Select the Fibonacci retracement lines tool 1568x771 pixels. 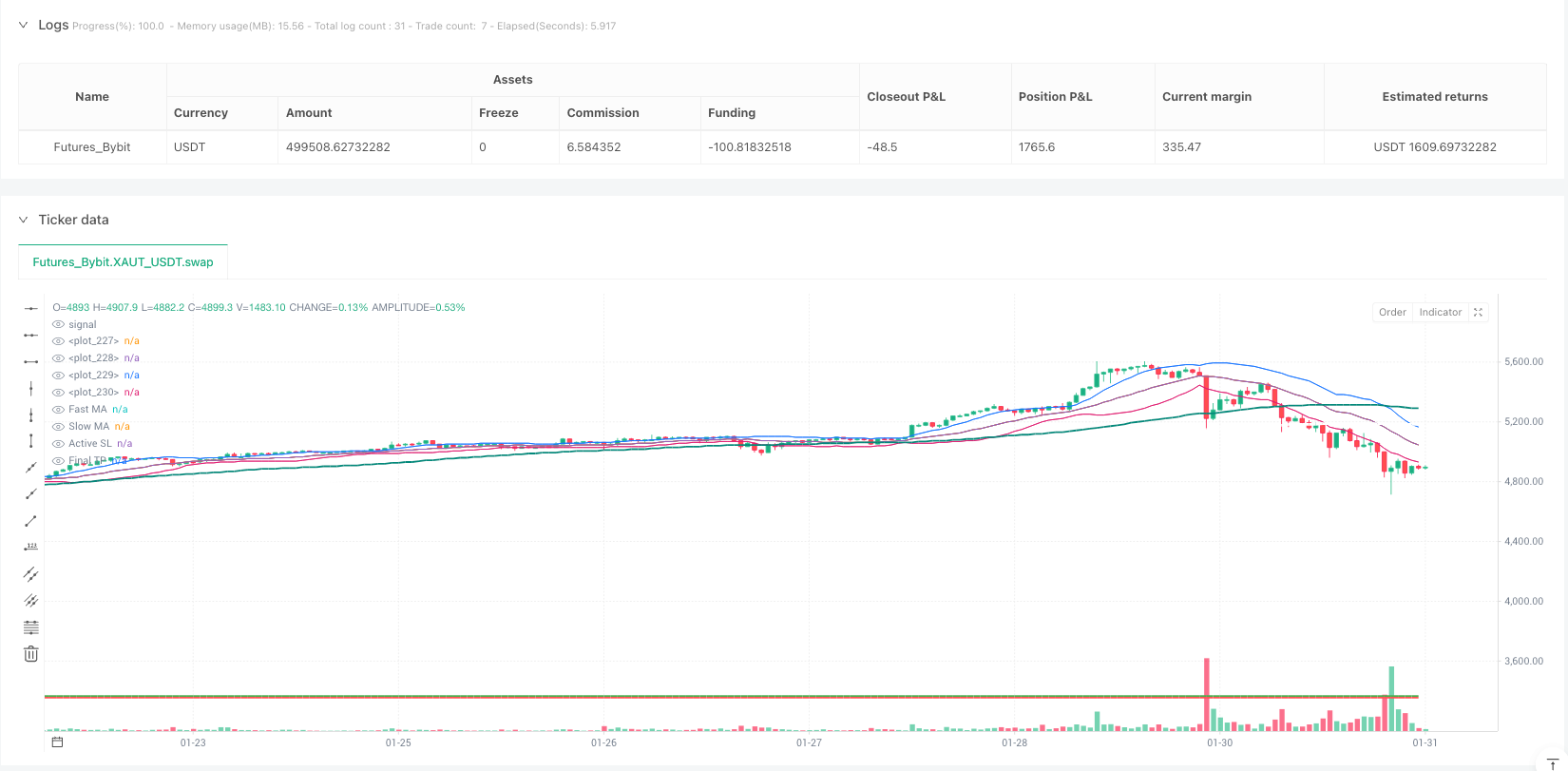(30, 627)
